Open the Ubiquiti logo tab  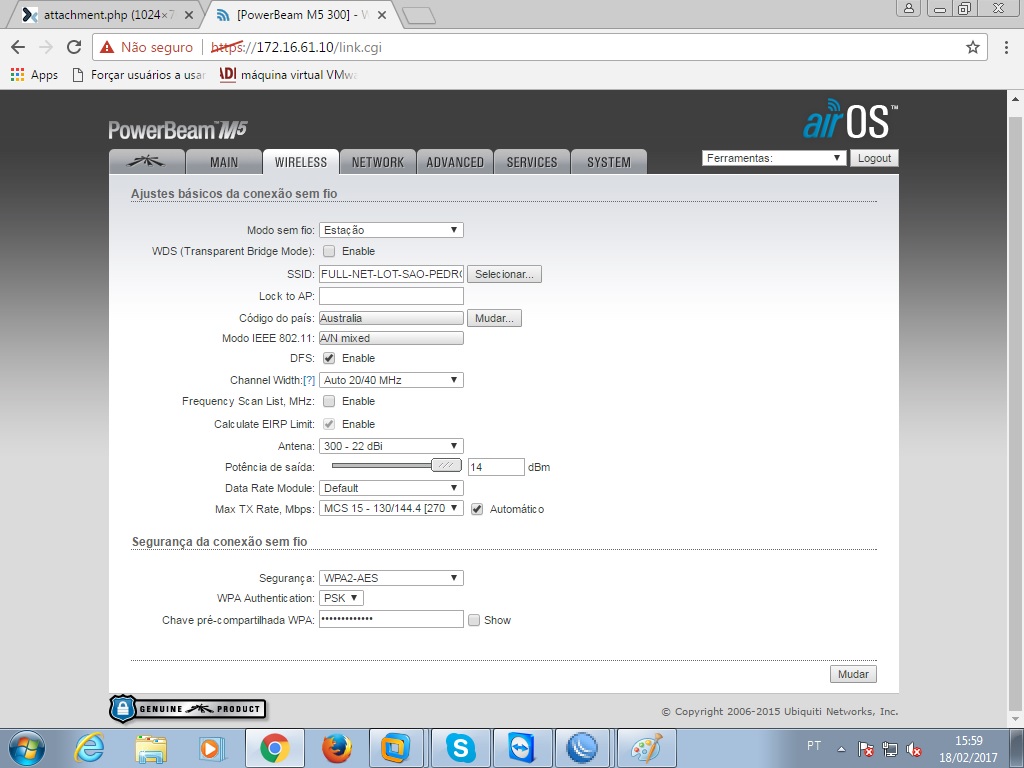click(146, 162)
